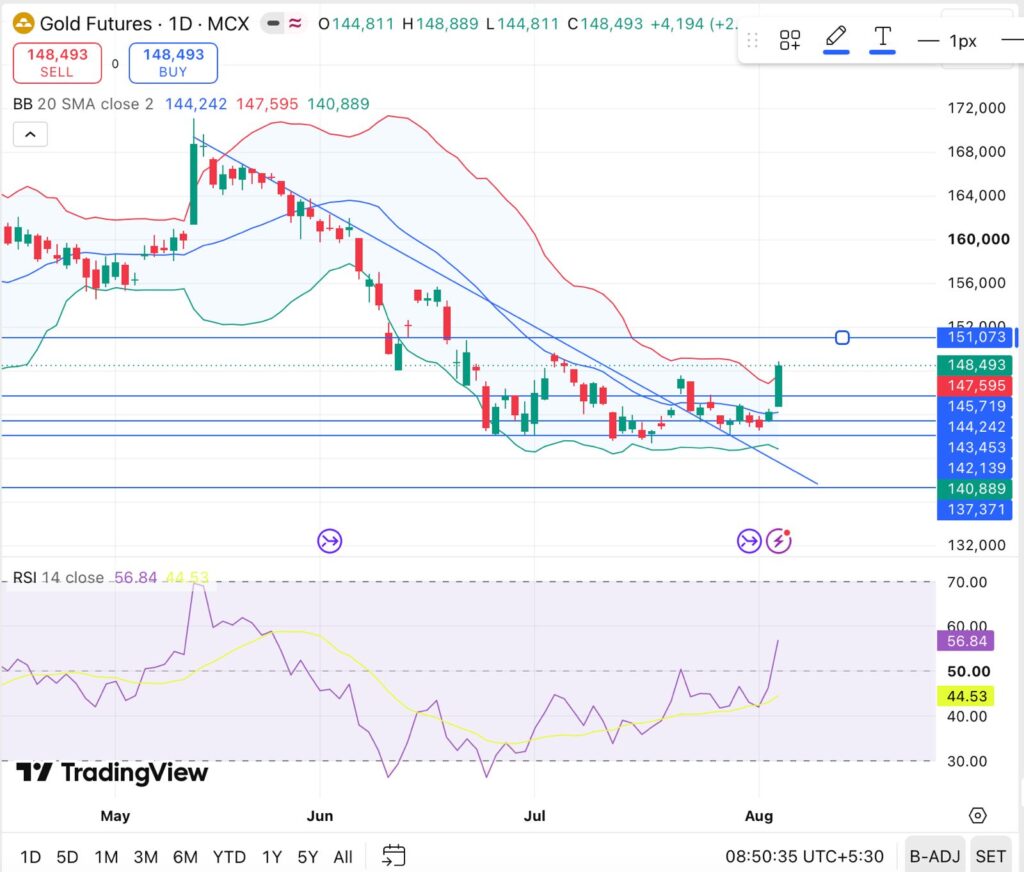This screenshot has height=872, width=1024.
Task: Click the 137,371 price label
Action: point(976,509)
